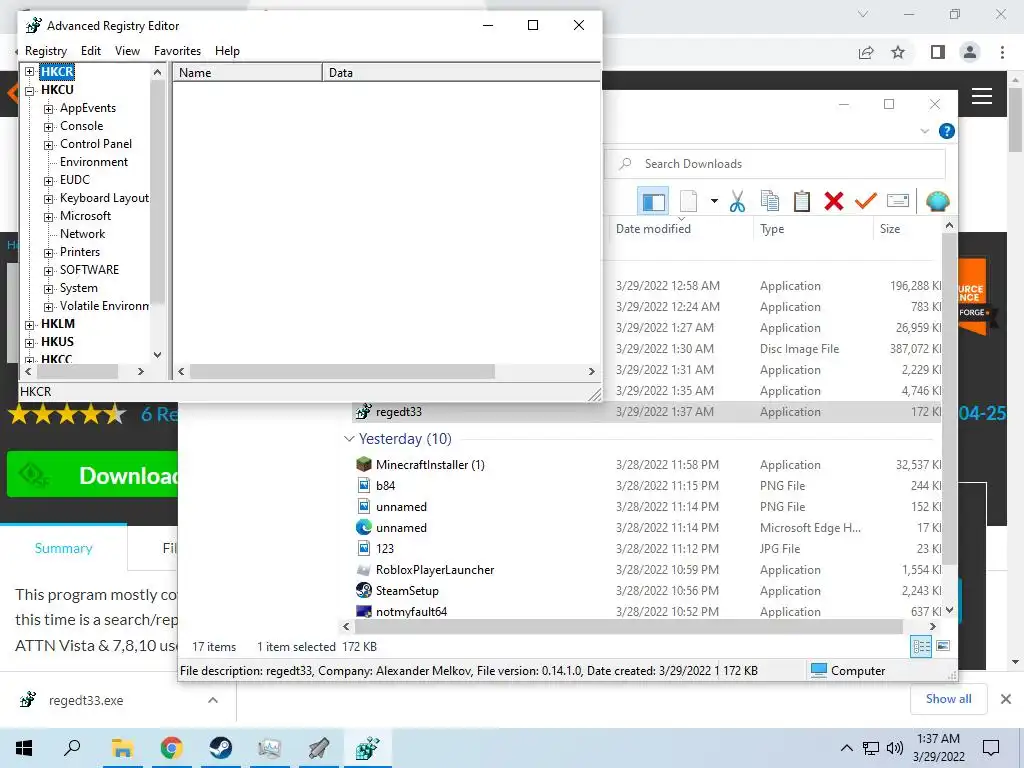The height and width of the screenshot is (768, 1024).
Task: Switch to Advanced Registry Editor taskbar icon
Action: point(368,748)
